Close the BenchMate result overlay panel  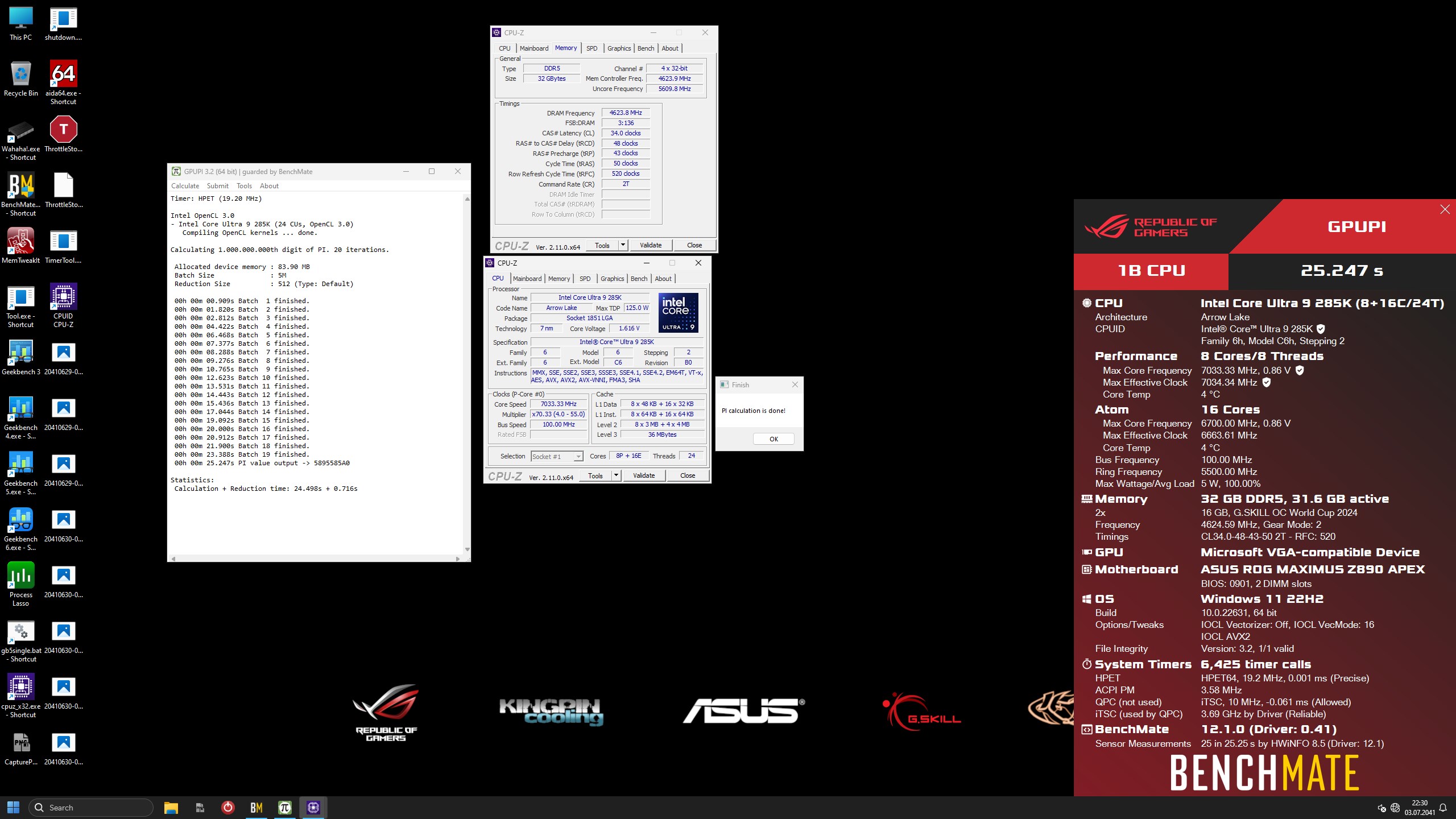coord(1445,209)
